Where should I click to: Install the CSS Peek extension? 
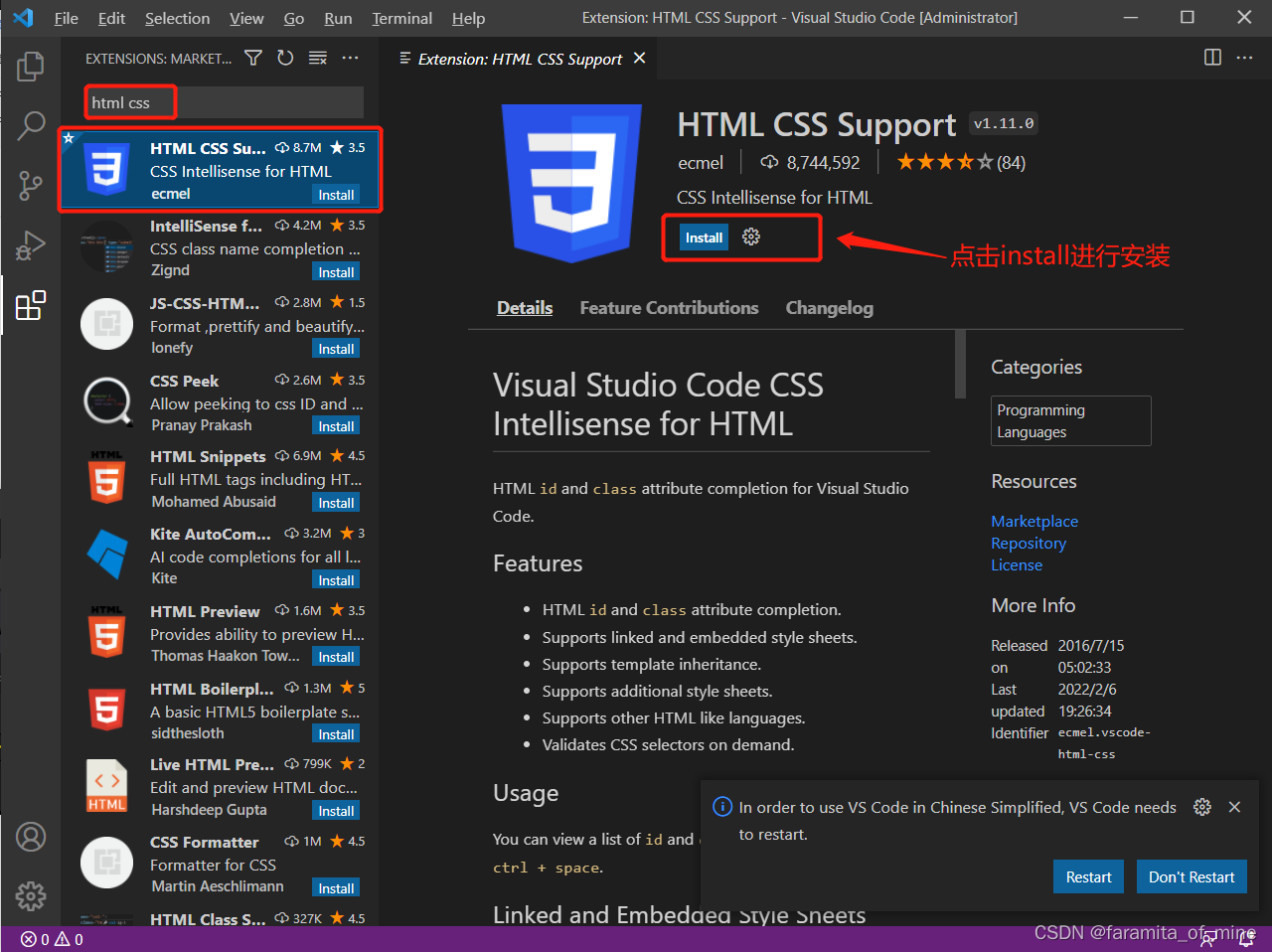point(336,426)
